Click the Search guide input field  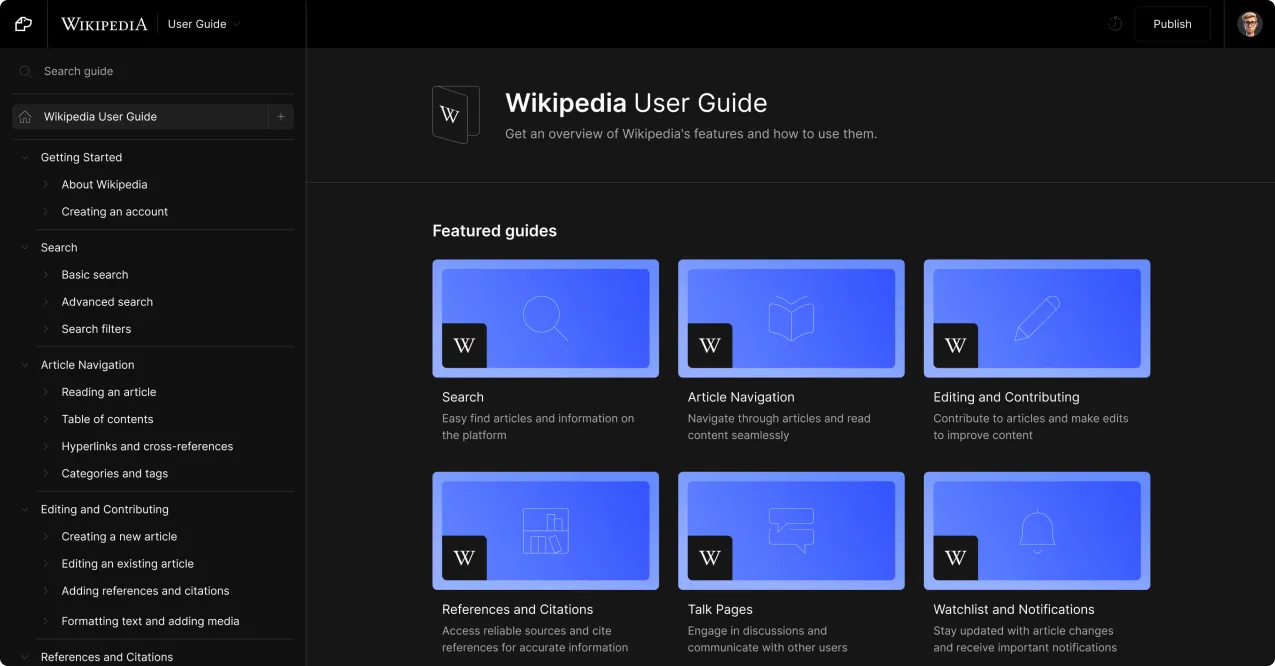coord(160,72)
